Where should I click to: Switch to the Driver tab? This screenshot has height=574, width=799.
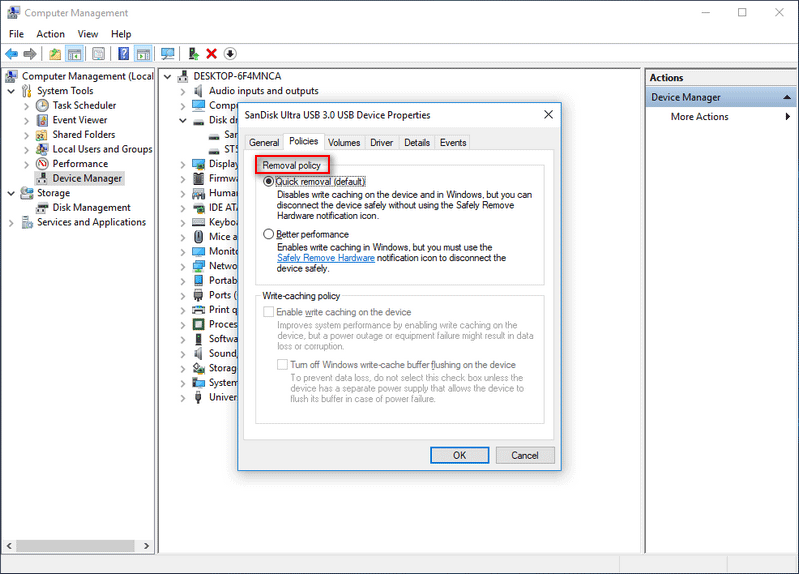(x=382, y=143)
